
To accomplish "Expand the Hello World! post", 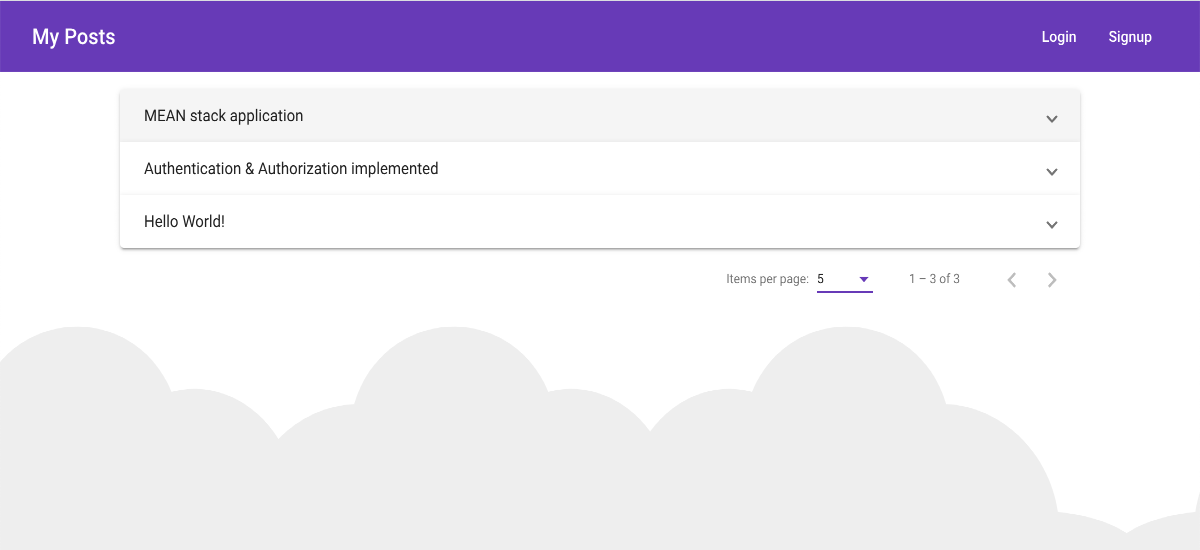I will pos(600,222).
